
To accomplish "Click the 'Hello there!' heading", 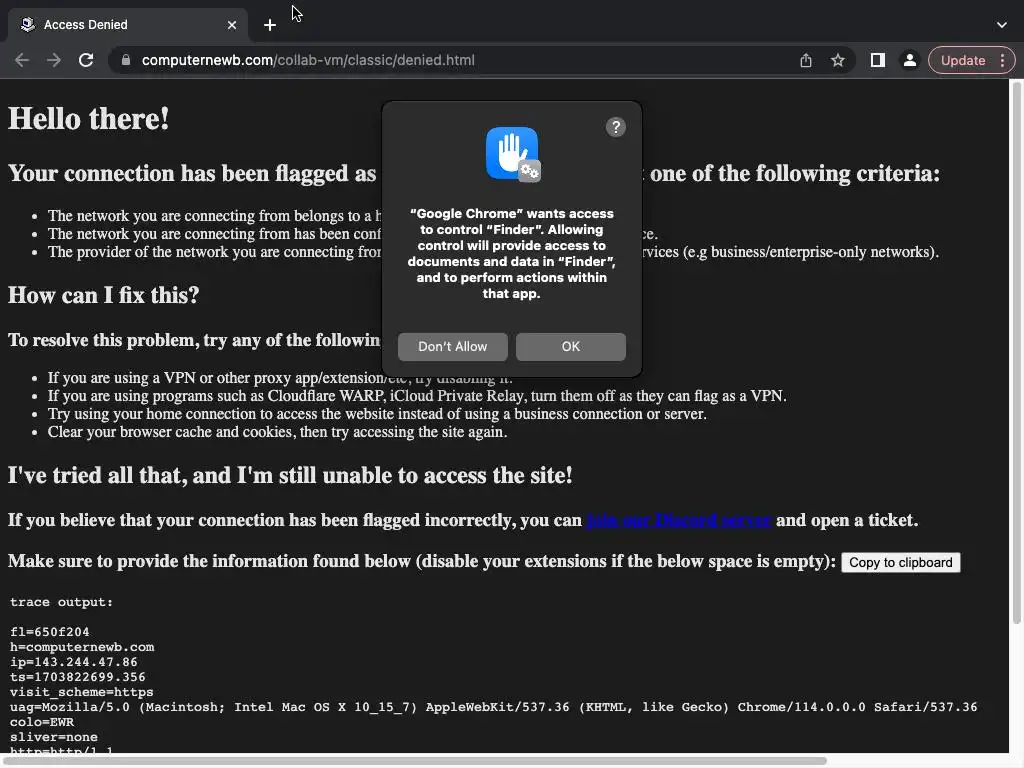I will point(89,119).
